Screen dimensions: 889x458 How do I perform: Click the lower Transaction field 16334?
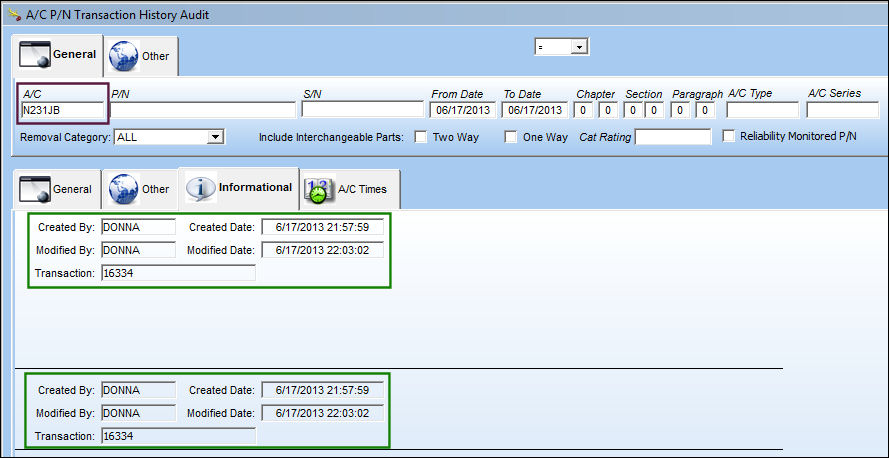[179, 436]
